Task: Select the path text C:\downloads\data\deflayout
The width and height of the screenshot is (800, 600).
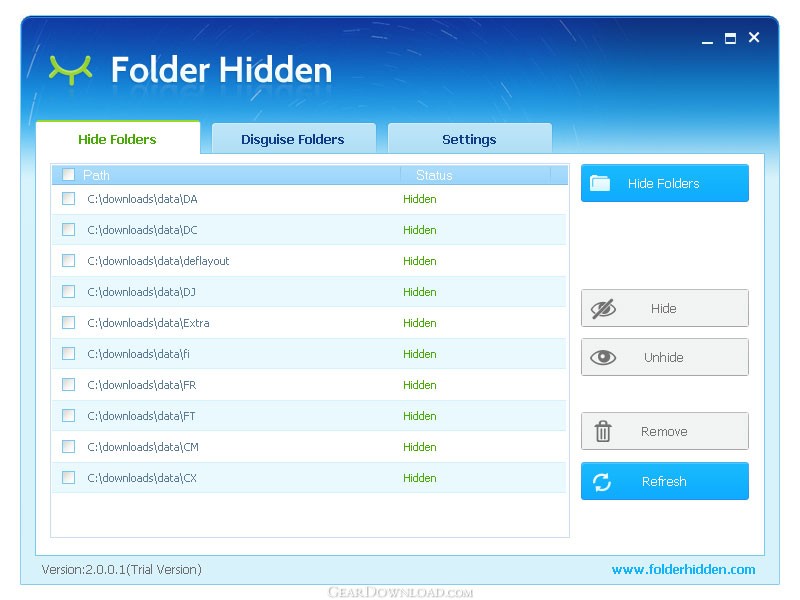Action: click(158, 261)
